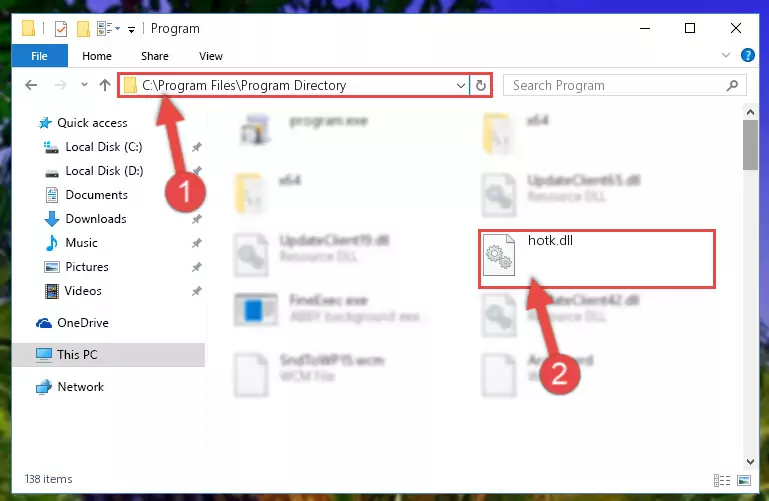
Task: Click the Videos film strip icon
Action: click(x=51, y=291)
